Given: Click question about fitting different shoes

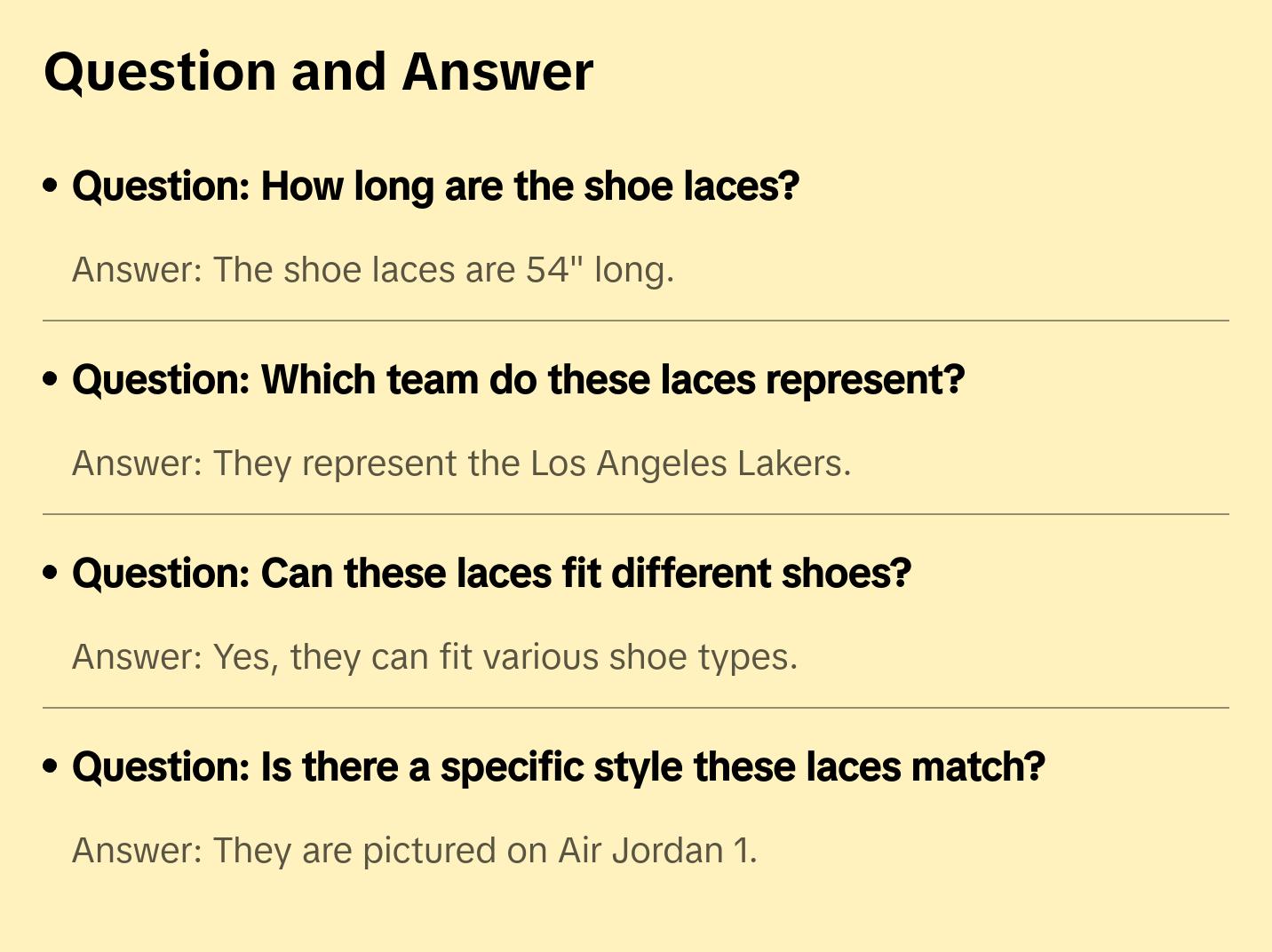Looking at the screenshot, I should (x=491, y=574).
